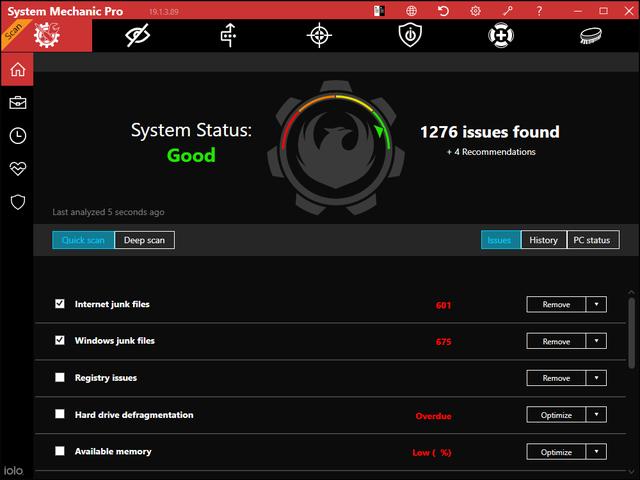Screen dimensions: 640x480
Task: Open the crosshair target tool
Action: click(319, 36)
